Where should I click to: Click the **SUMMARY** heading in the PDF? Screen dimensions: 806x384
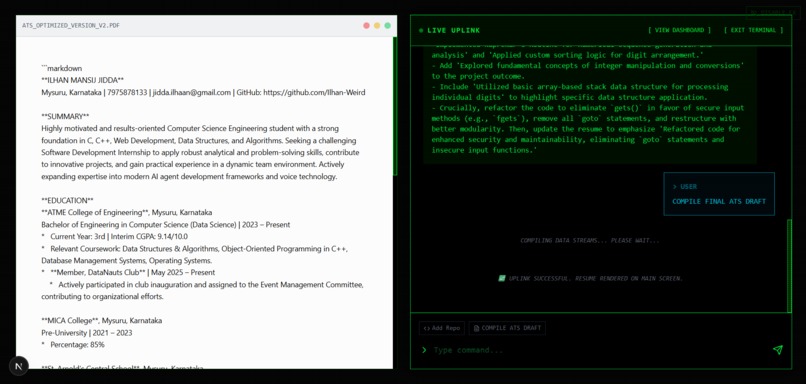coord(65,116)
